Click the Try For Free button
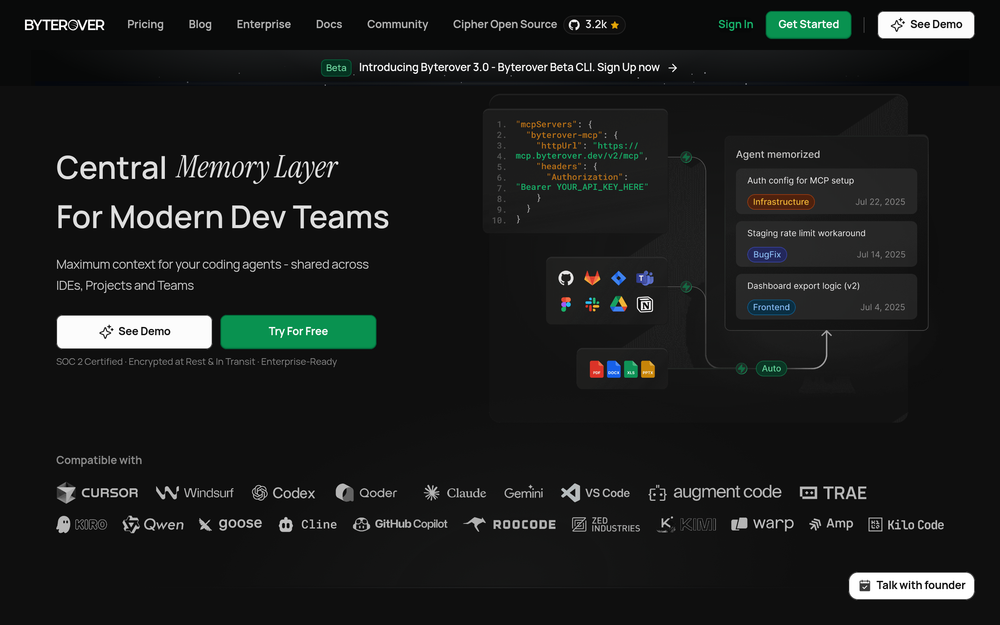 (x=298, y=332)
